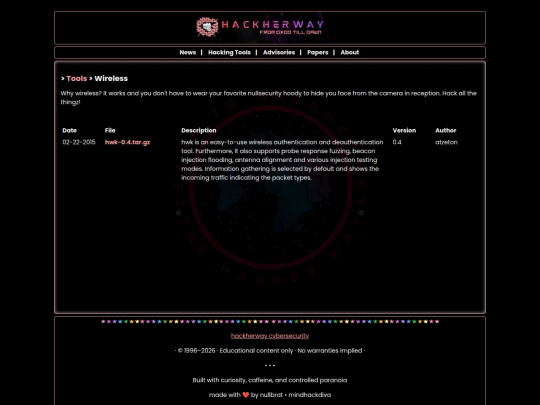Click the 'Built with curiosity, caffeine' line

coord(270,380)
